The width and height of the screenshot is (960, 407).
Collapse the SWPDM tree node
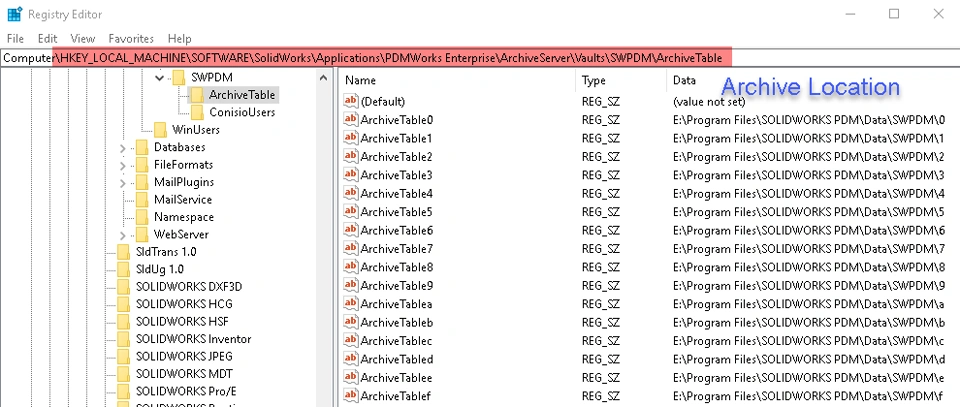tap(159, 77)
